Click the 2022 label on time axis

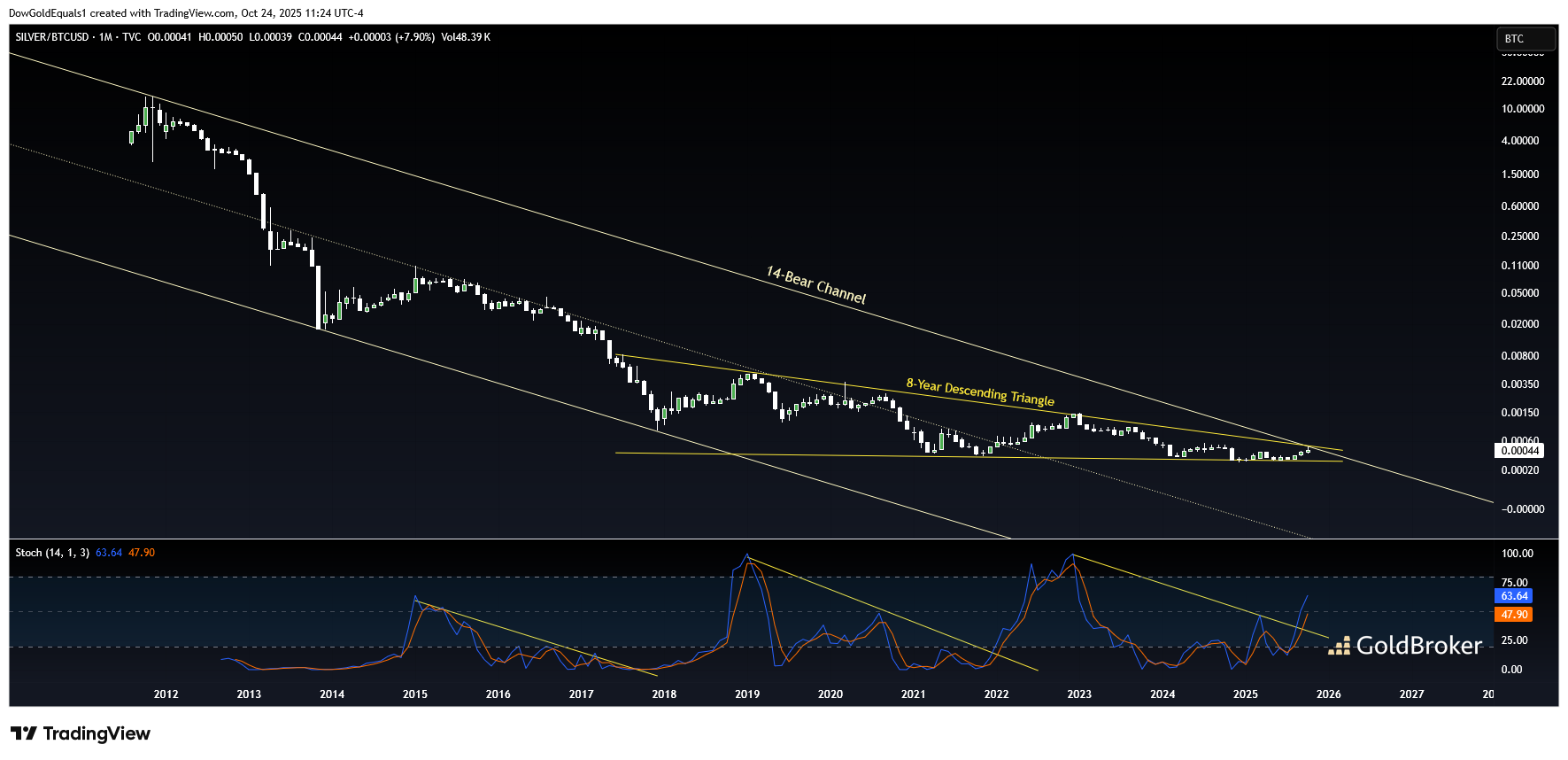click(996, 694)
